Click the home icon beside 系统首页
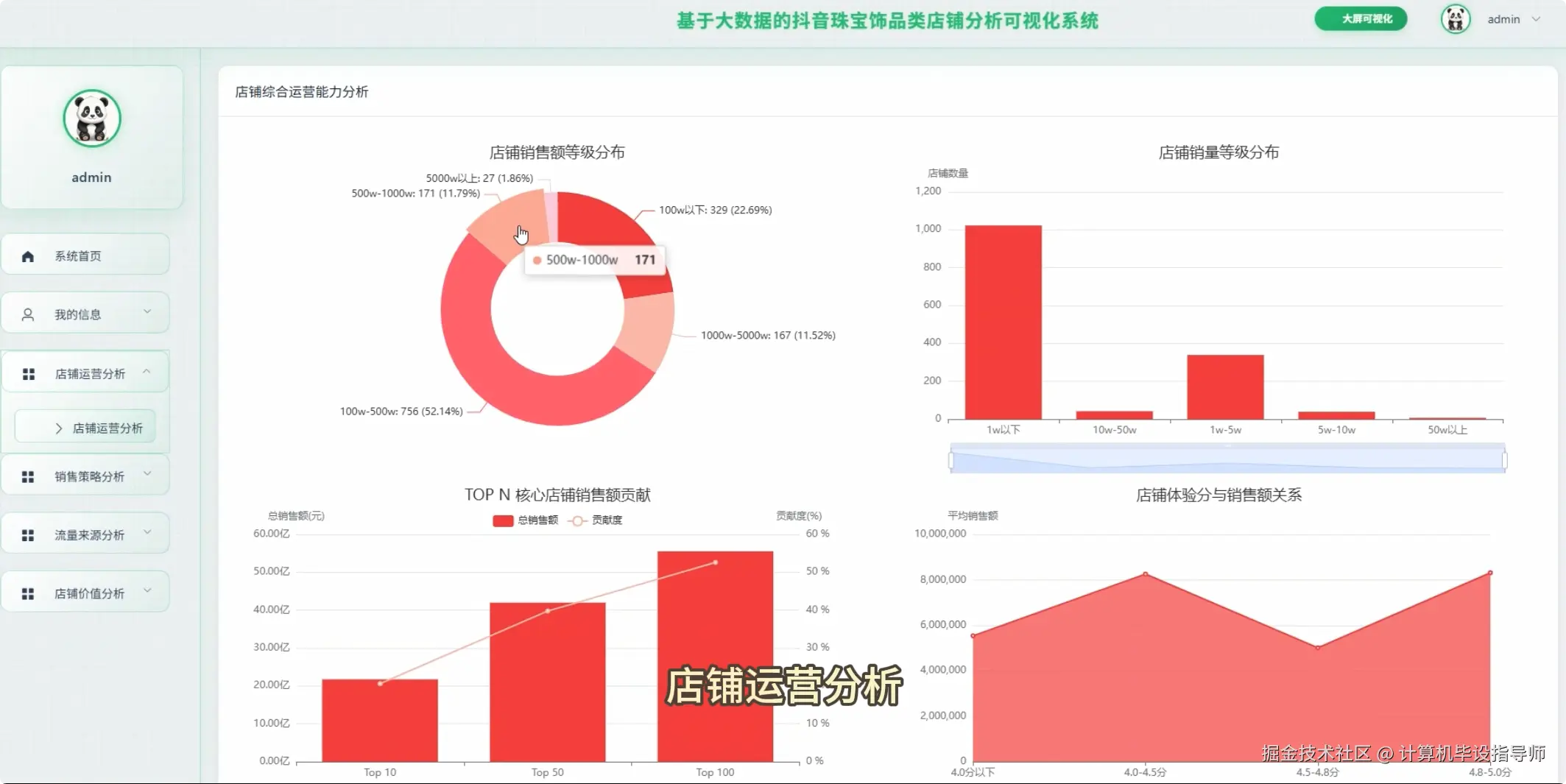 (29, 255)
